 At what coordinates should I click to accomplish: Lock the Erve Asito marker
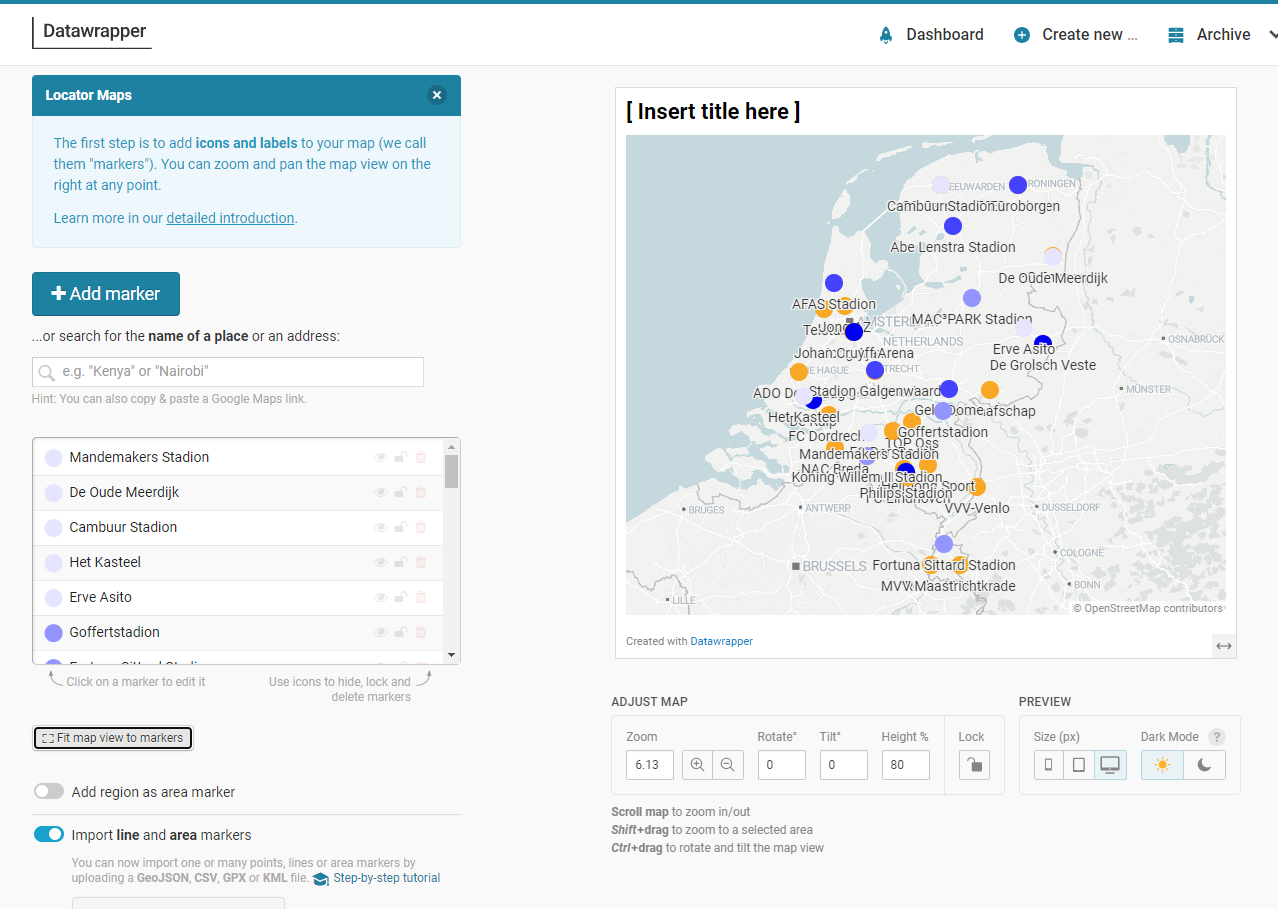pos(400,597)
